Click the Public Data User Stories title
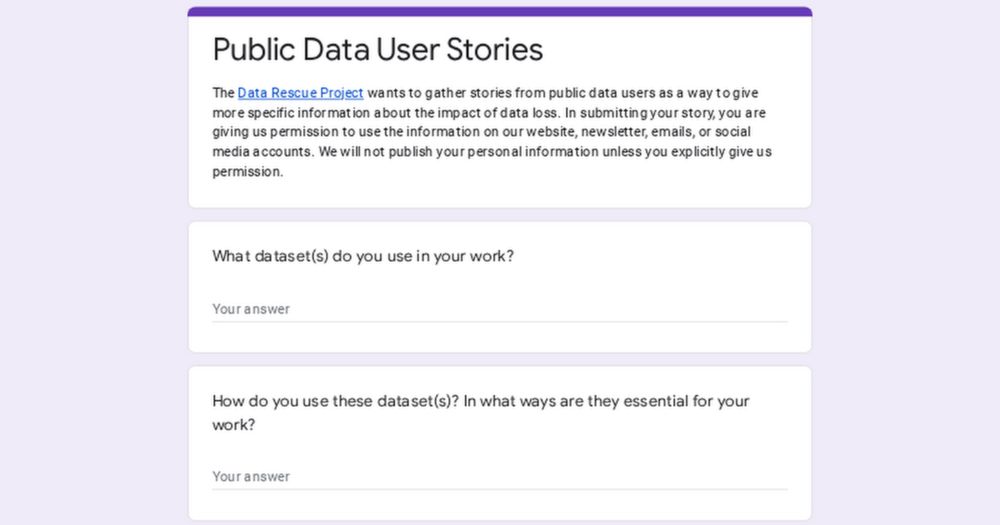The image size is (1000, 525). 377,49
